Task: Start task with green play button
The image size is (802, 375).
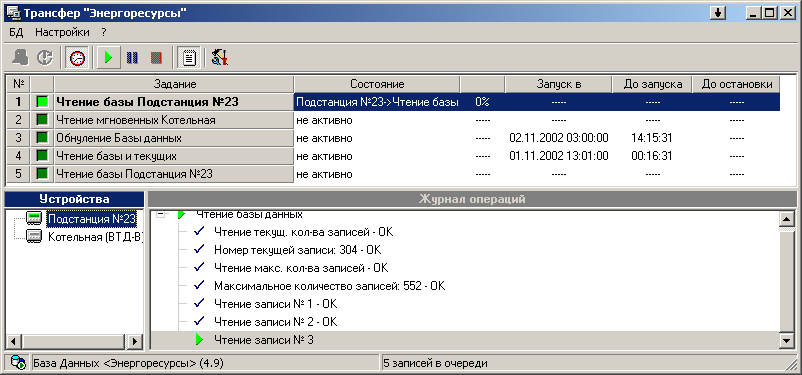Action: (x=109, y=57)
